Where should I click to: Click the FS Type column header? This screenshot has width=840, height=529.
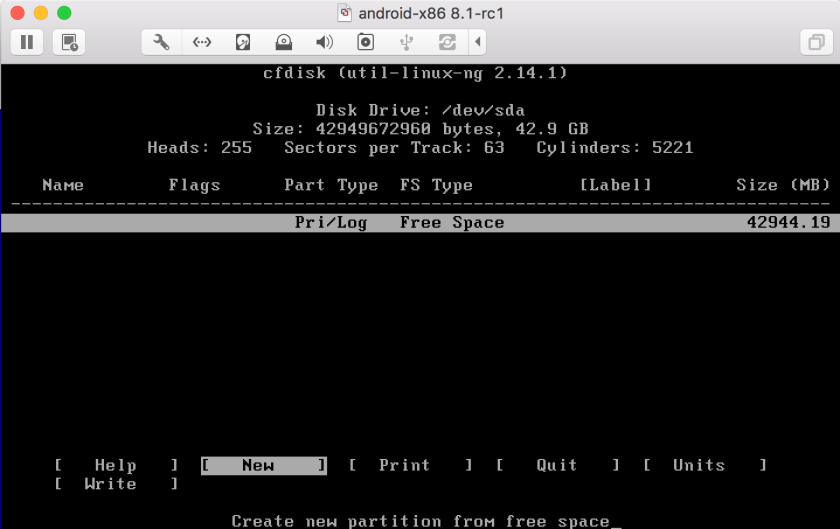[436, 185]
